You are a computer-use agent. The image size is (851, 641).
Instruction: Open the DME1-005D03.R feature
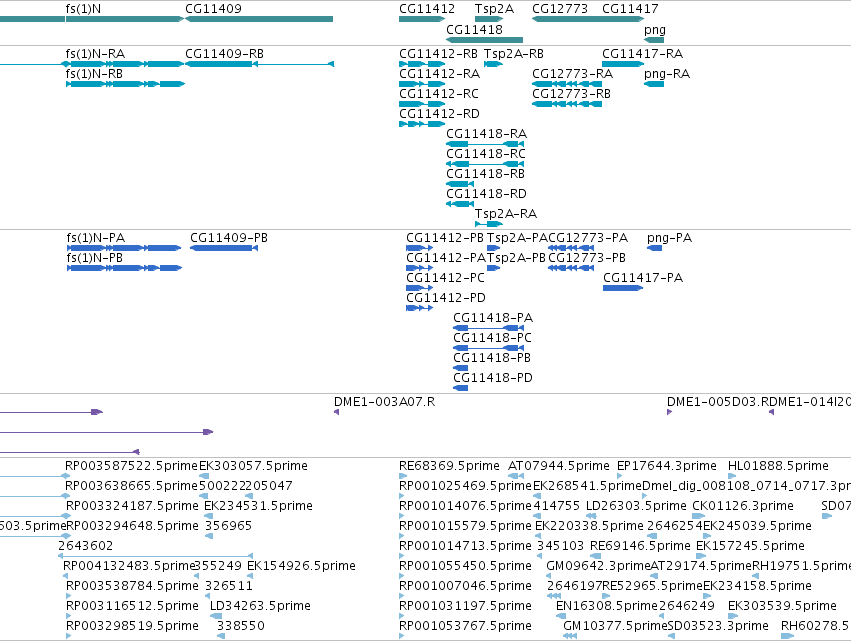670,412
